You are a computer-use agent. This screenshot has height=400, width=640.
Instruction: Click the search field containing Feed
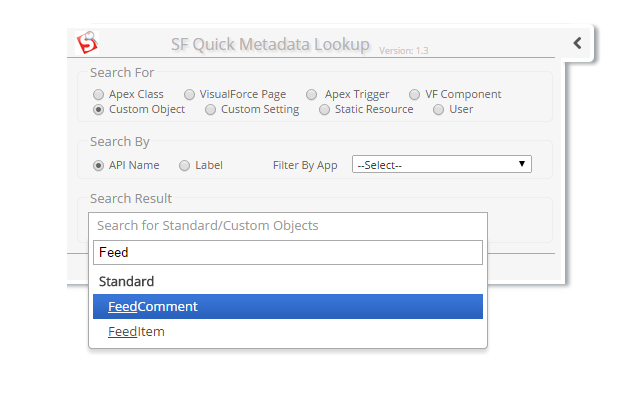(288, 253)
